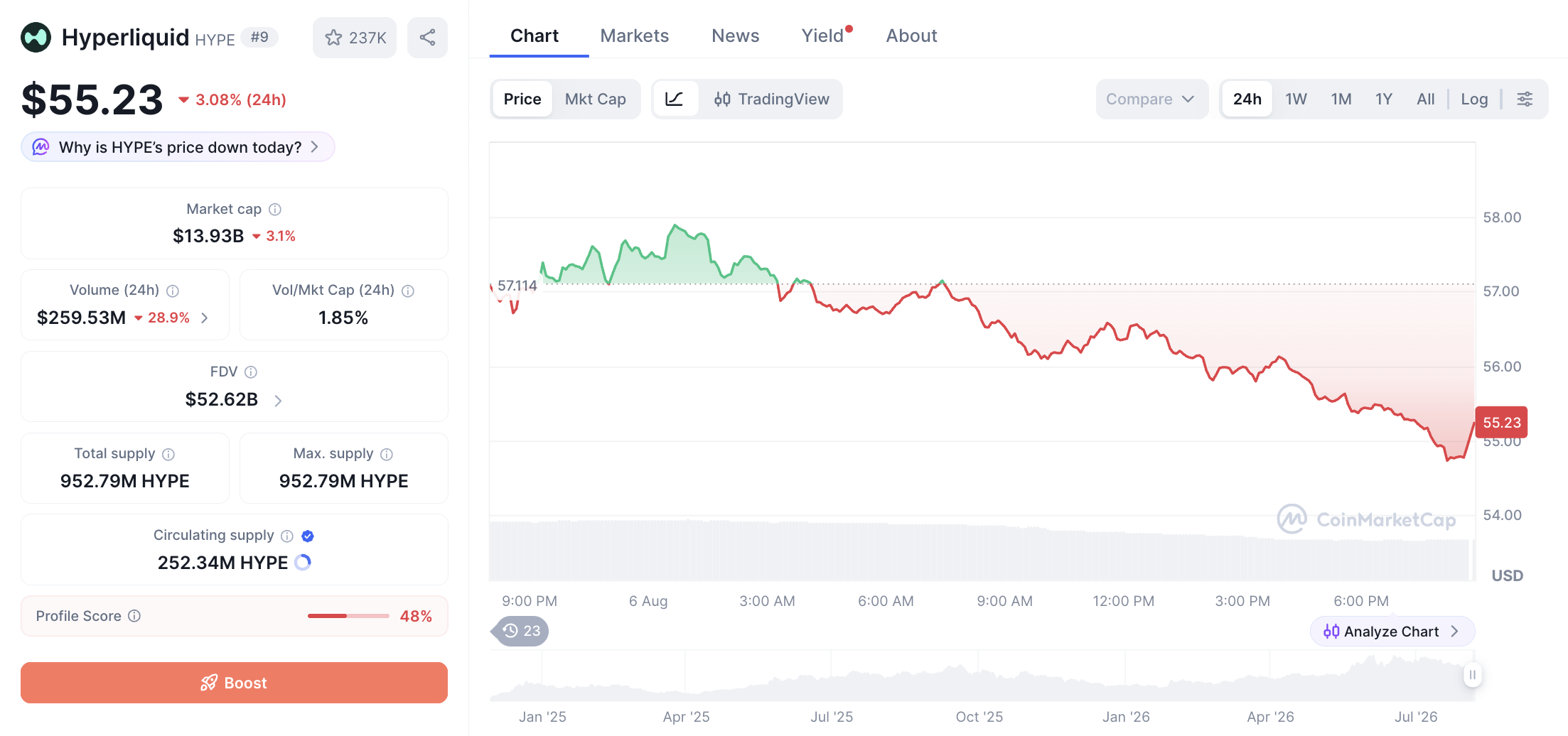This screenshot has height=736, width=1568.
Task: Select the line chart icon
Action: tap(675, 99)
